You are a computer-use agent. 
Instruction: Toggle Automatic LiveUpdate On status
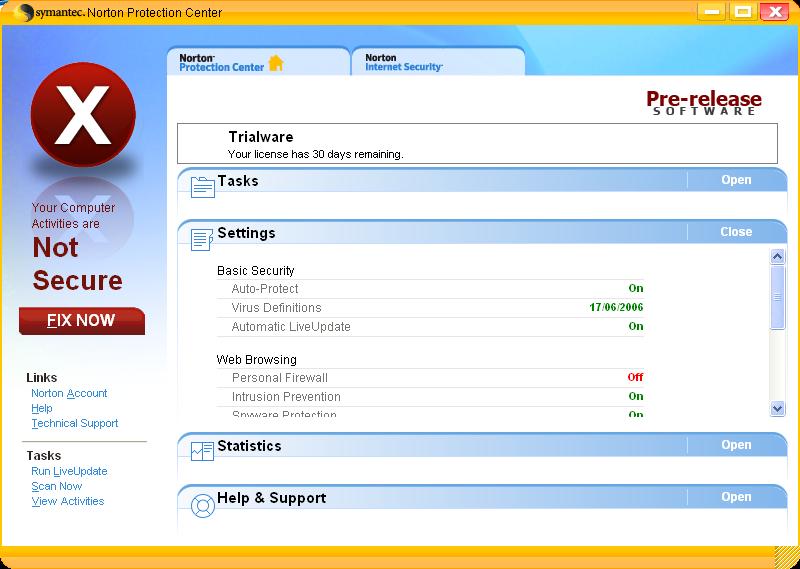coord(636,326)
